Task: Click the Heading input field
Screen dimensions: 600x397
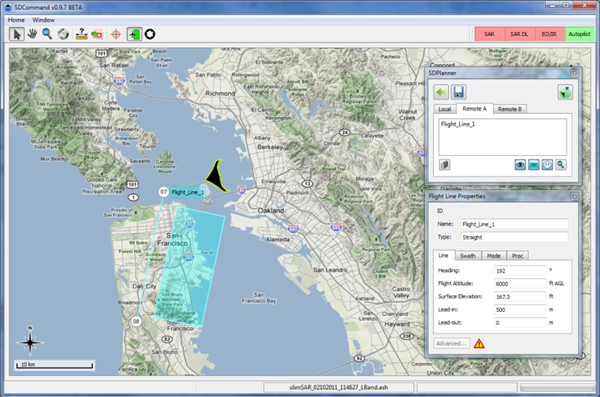Action: [520, 271]
